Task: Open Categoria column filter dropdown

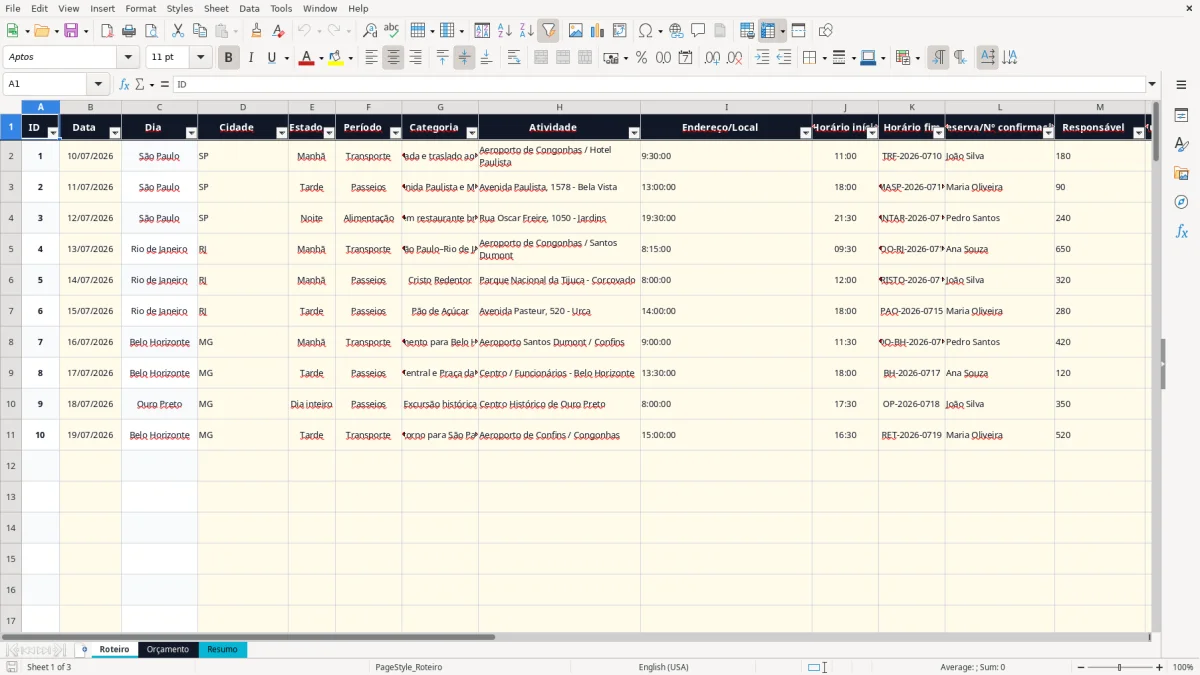Action: [x=471, y=133]
